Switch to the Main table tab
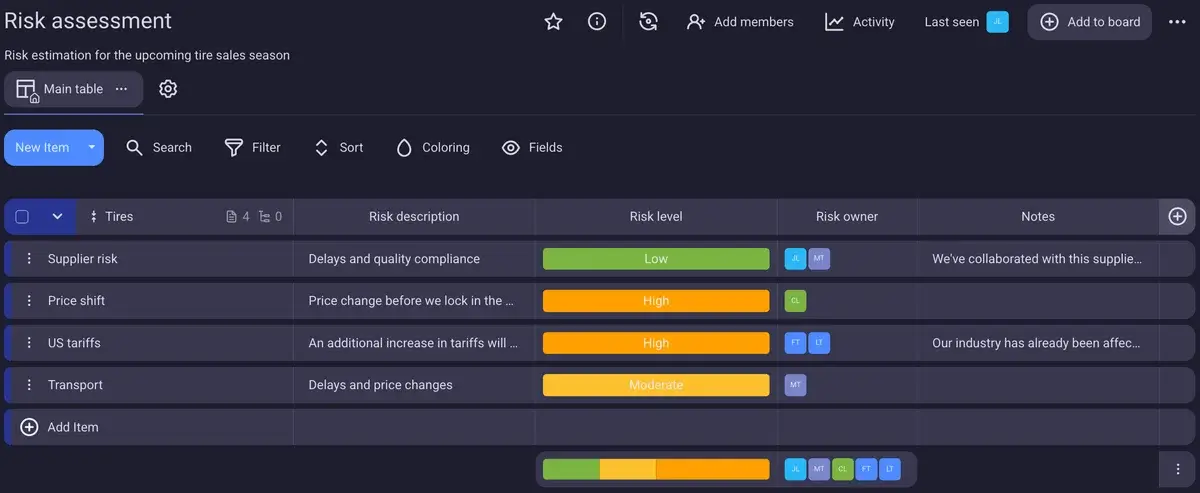Image resolution: width=1200 pixels, height=493 pixels. click(x=62, y=89)
